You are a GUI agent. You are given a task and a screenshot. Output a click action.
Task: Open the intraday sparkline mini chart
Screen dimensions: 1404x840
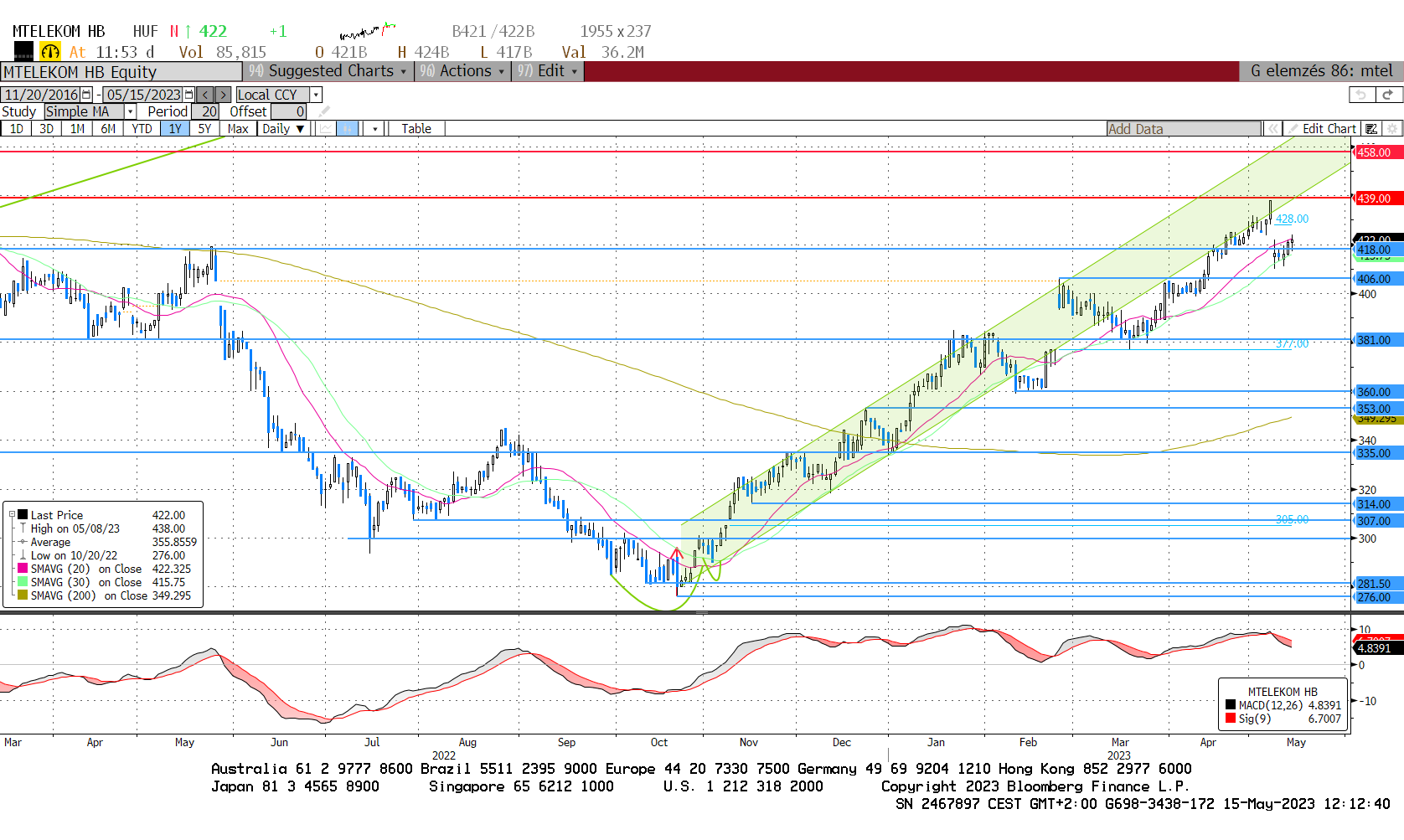coord(367,32)
